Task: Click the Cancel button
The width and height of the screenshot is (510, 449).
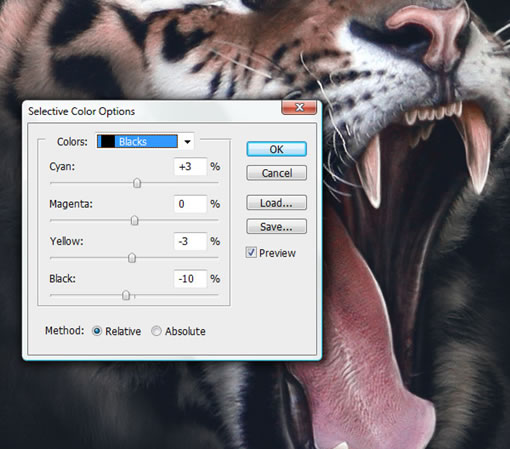Action: coord(276,173)
